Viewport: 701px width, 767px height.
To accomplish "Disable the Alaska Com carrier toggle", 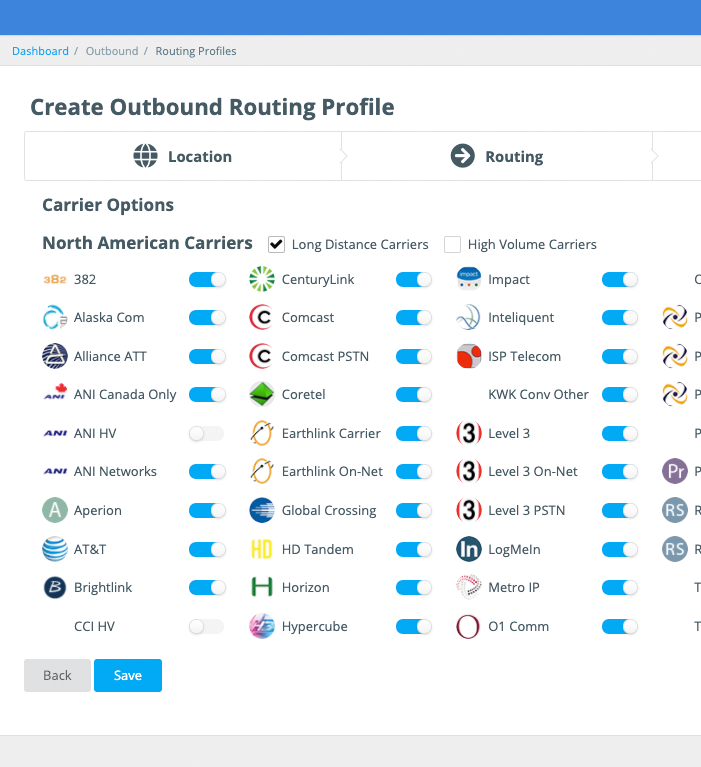I will 207,318.
